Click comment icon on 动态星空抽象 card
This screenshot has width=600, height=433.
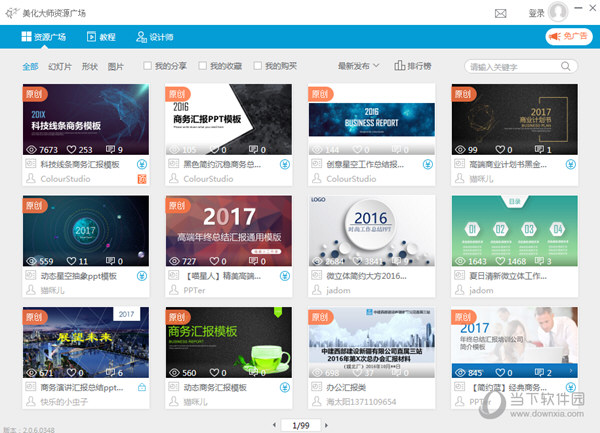(x=110, y=261)
